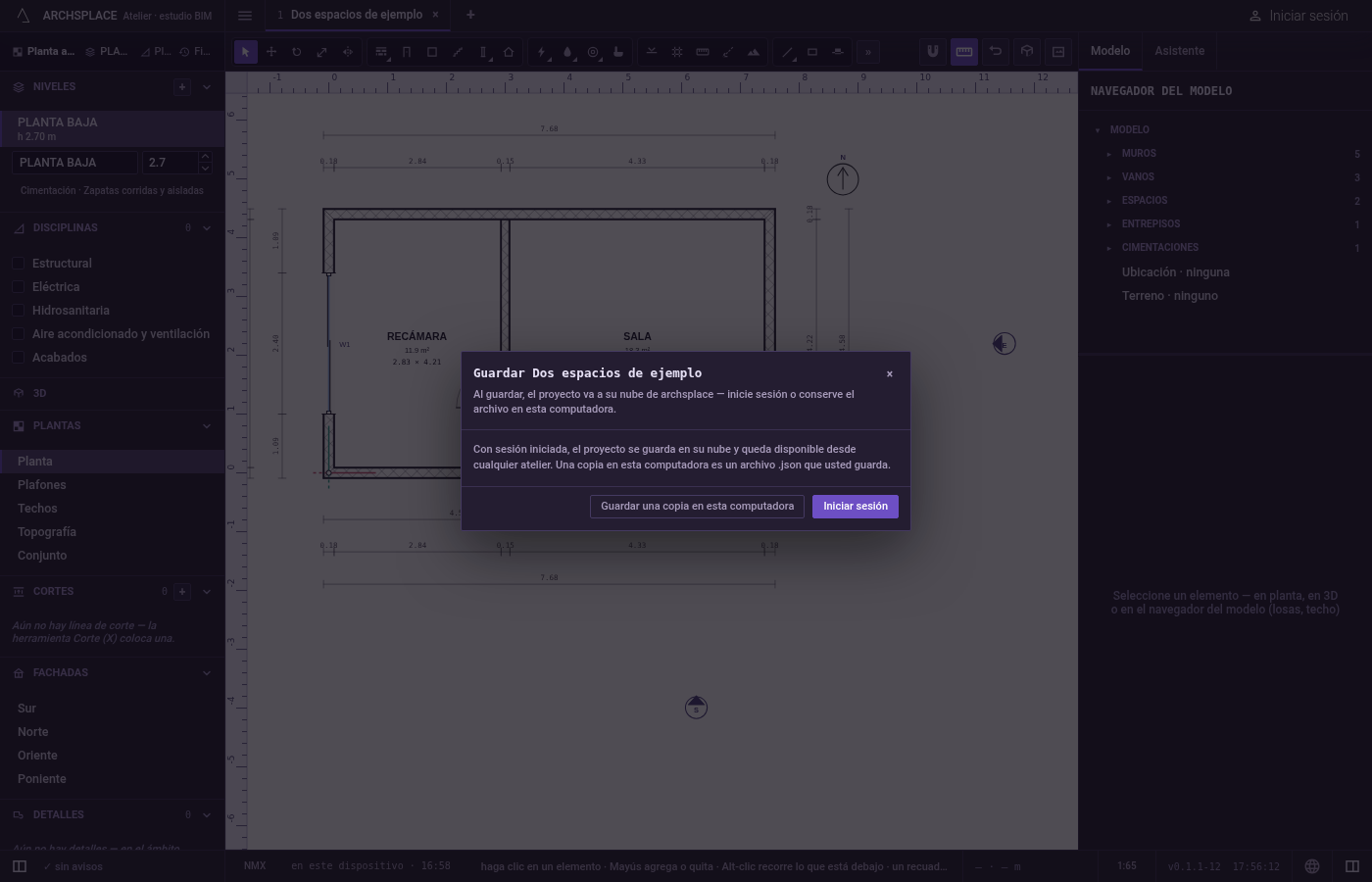Image resolution: width=1372 pixels, height=882 pixels.
Task: Open the Modelo tab
Action: pyautogui.click(x=1110, y=51)
